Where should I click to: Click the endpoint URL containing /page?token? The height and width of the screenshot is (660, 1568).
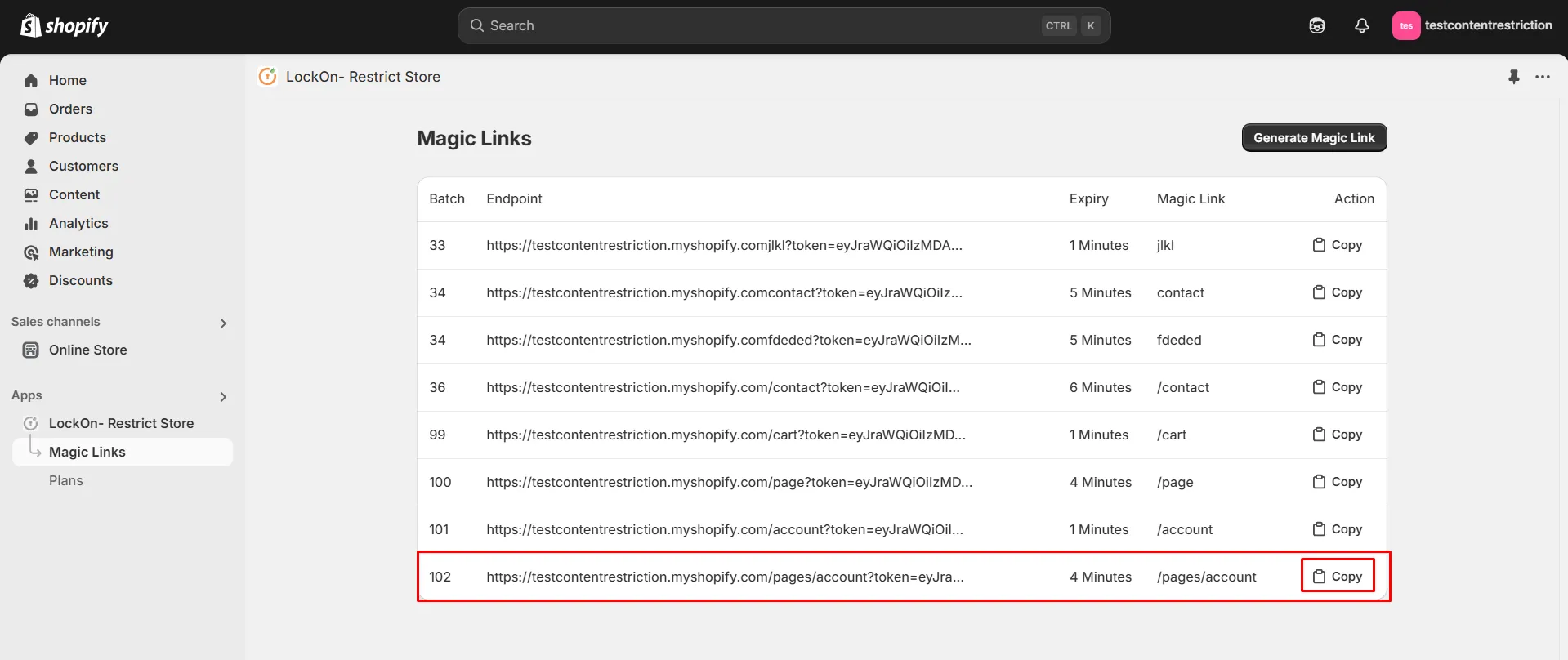click(x=729, y=482)
